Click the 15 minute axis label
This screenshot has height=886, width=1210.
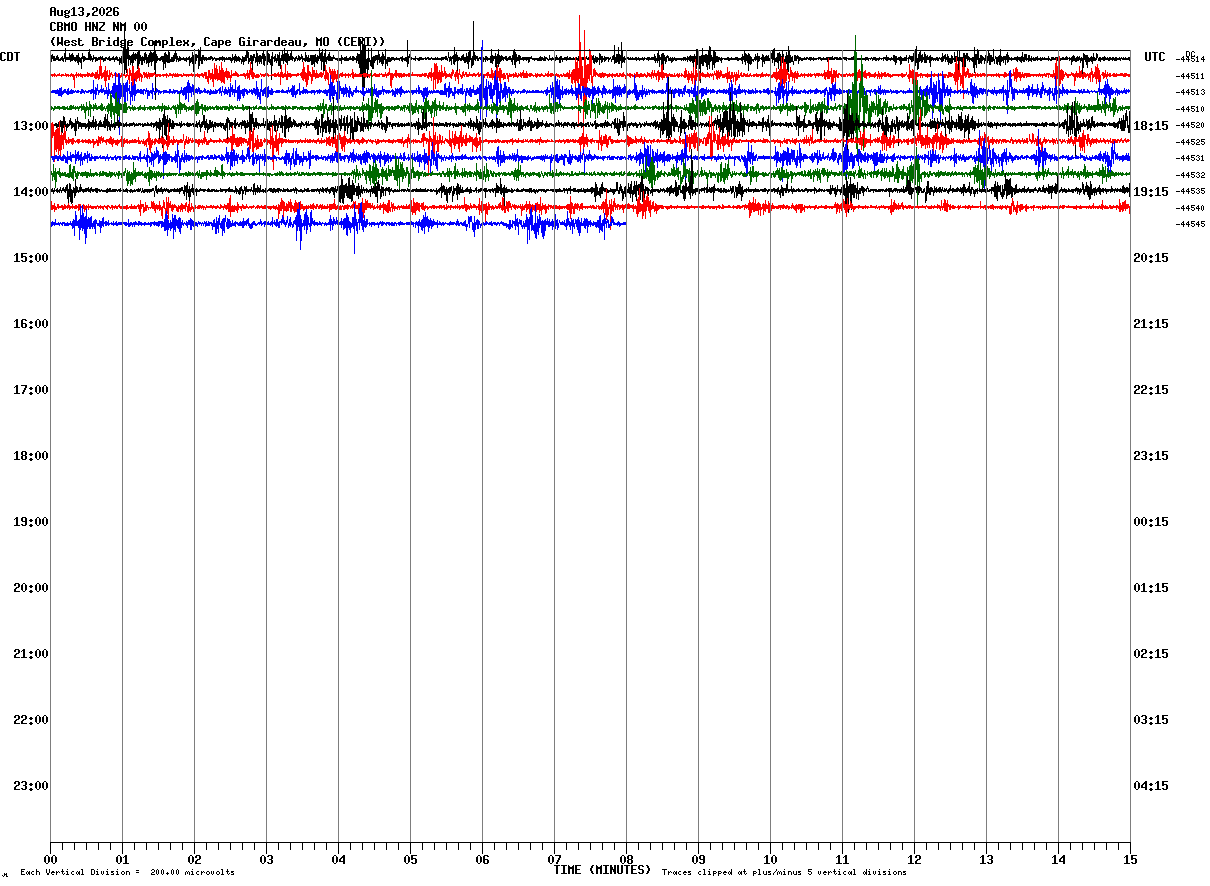1130,860
